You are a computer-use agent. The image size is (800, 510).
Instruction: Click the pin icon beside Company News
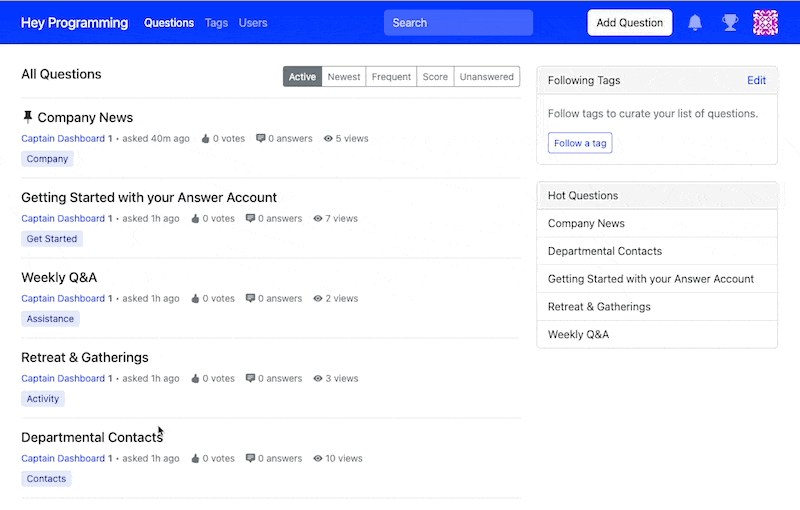pos(27,117)
